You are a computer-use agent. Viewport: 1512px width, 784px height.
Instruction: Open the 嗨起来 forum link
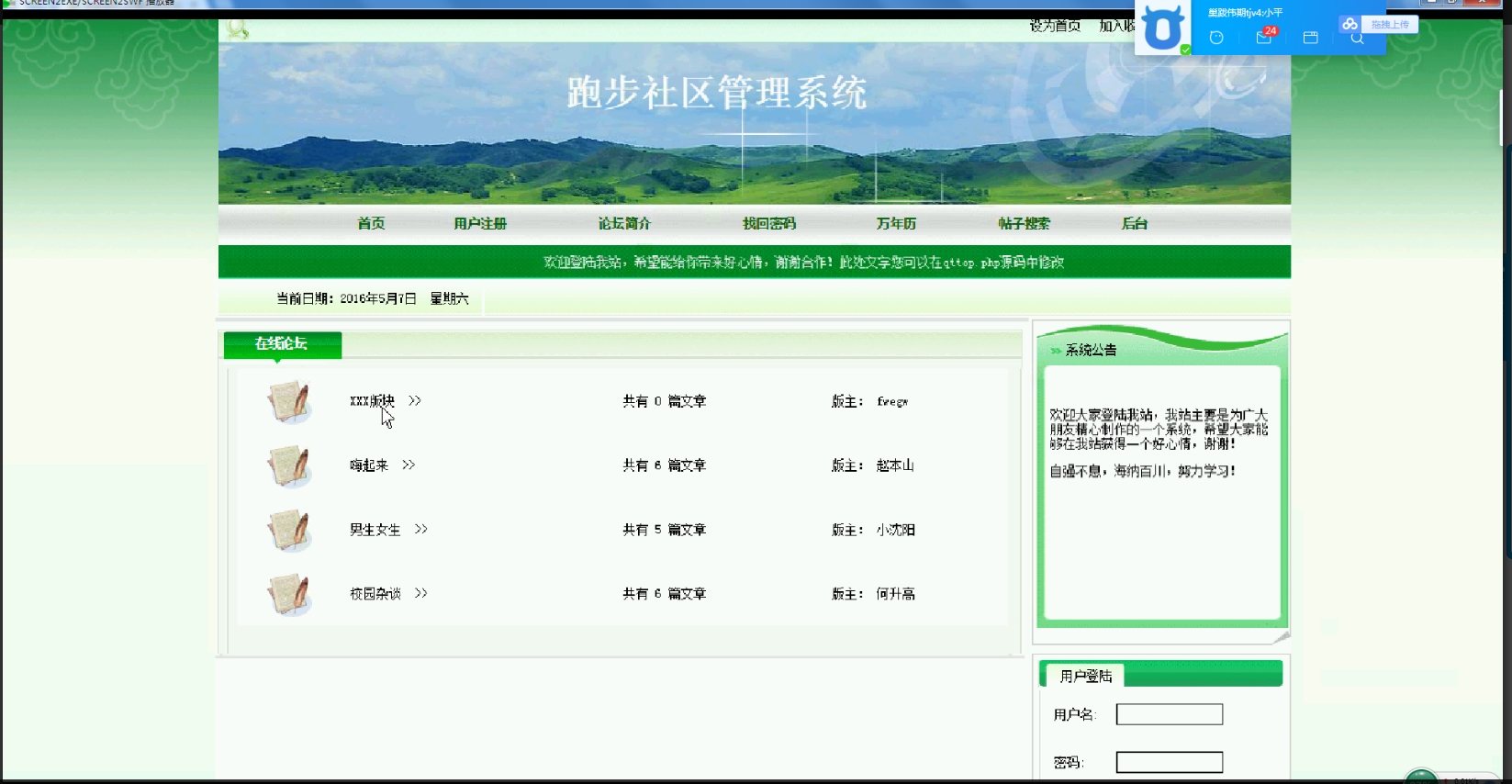point(369,465)
